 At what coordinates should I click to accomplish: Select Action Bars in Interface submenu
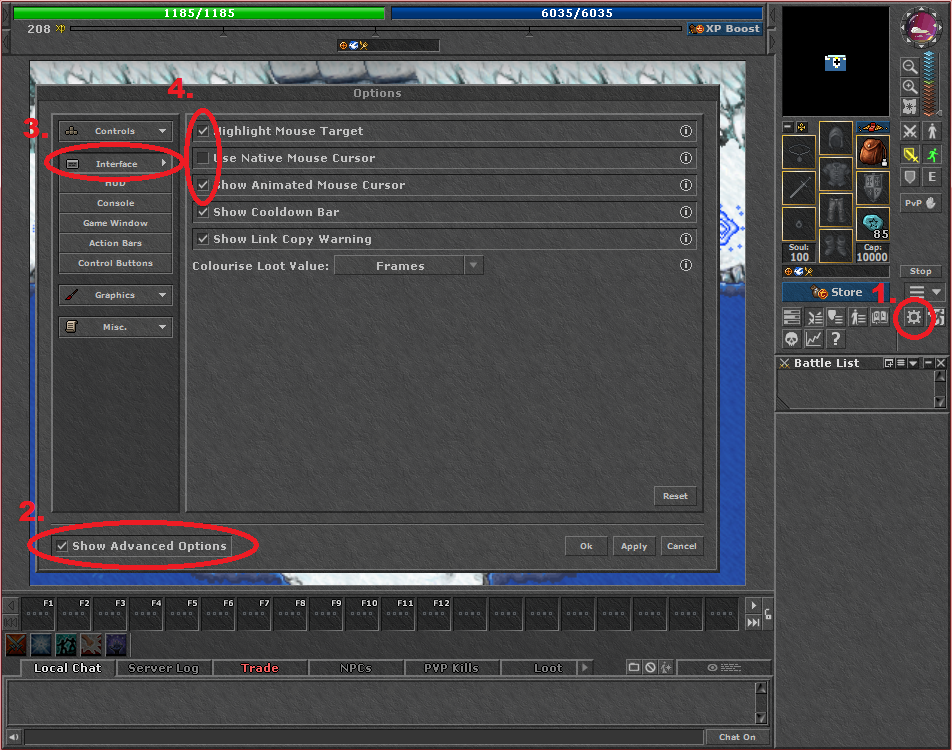tap(115, 243)
